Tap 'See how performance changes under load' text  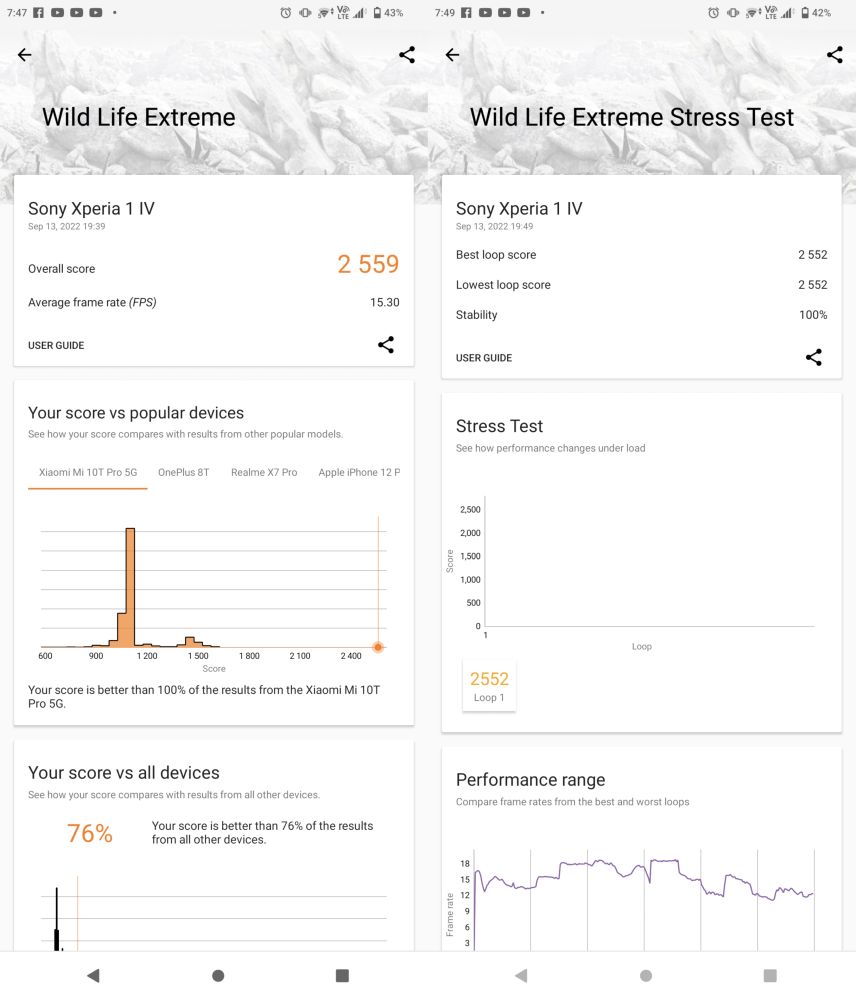click(550, 448)
